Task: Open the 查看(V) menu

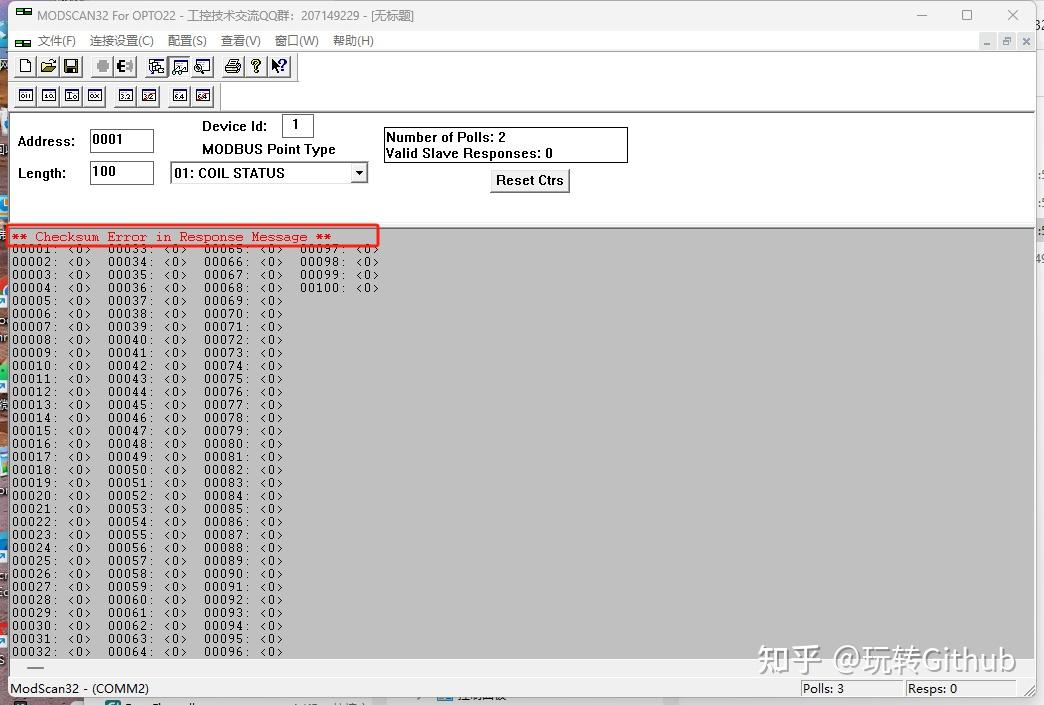Action: (x=240, y=41)
